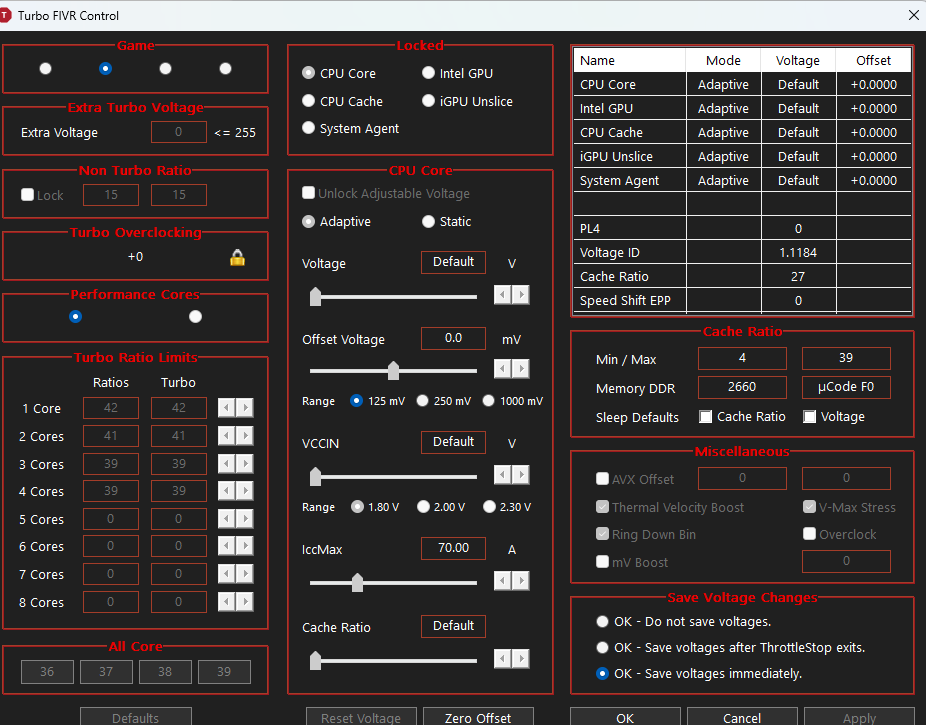Click left arrow next to VCCIN slider
The width and height of the screenshot is (926, 725).
pyautogui.click(x=503, y=475)
